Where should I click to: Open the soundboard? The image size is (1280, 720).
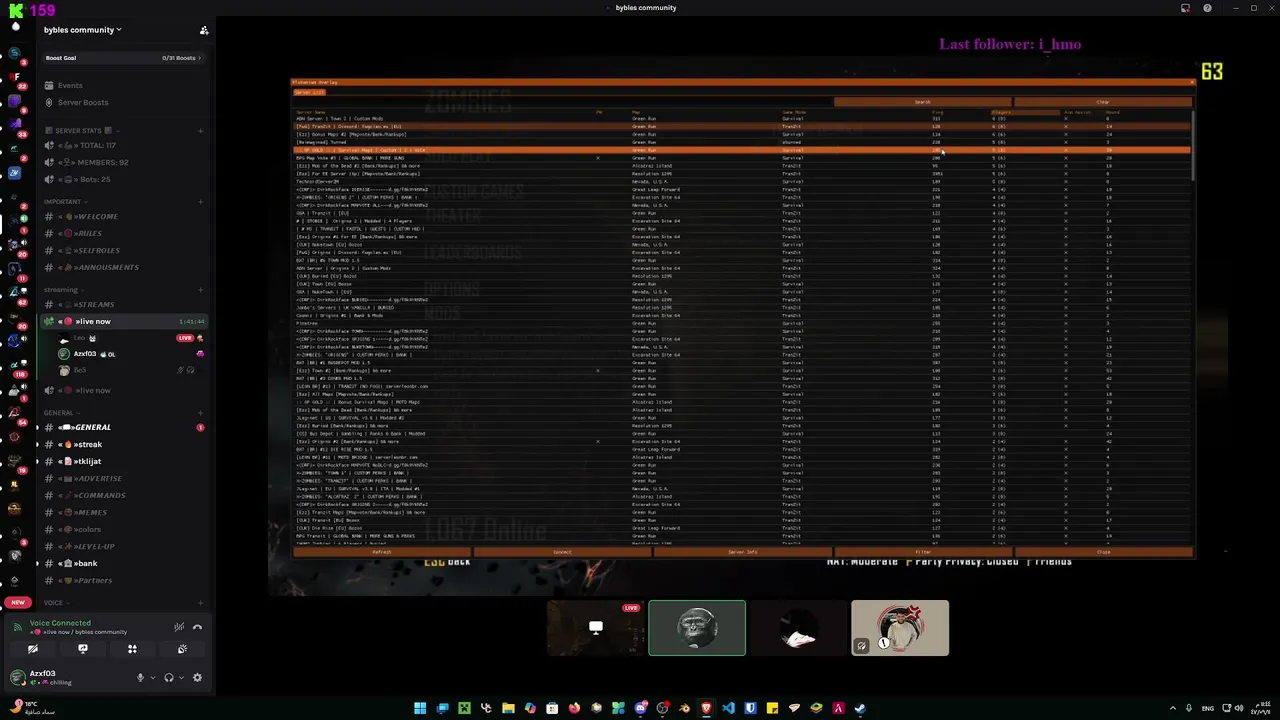click(182, 649)
